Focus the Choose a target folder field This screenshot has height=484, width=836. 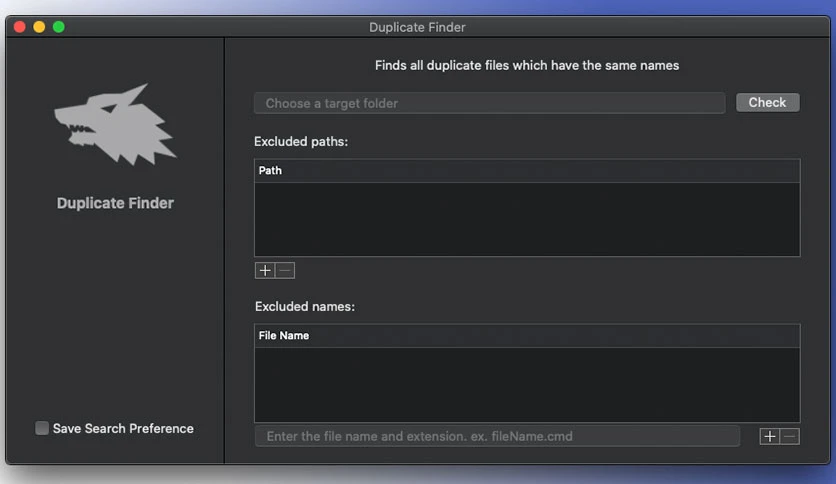pos(489,103)
